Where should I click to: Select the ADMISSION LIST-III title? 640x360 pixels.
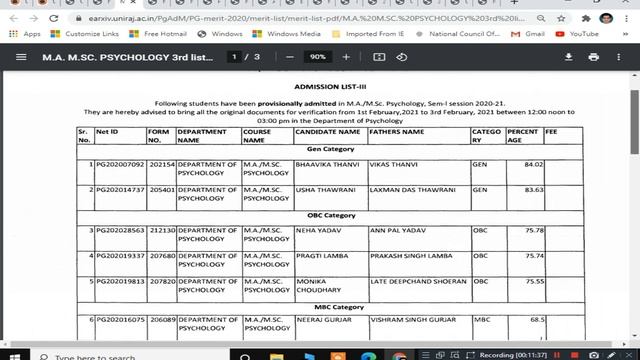click(x=330, y=87)
